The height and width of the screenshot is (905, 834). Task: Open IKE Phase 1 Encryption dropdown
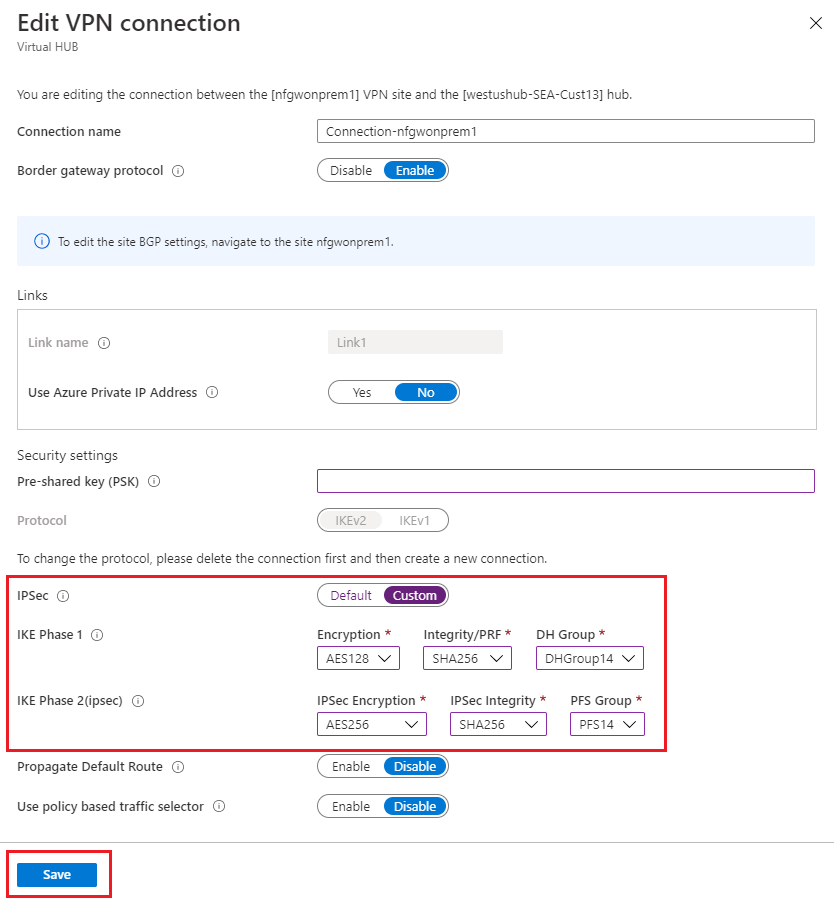click(x=358, y=658)
